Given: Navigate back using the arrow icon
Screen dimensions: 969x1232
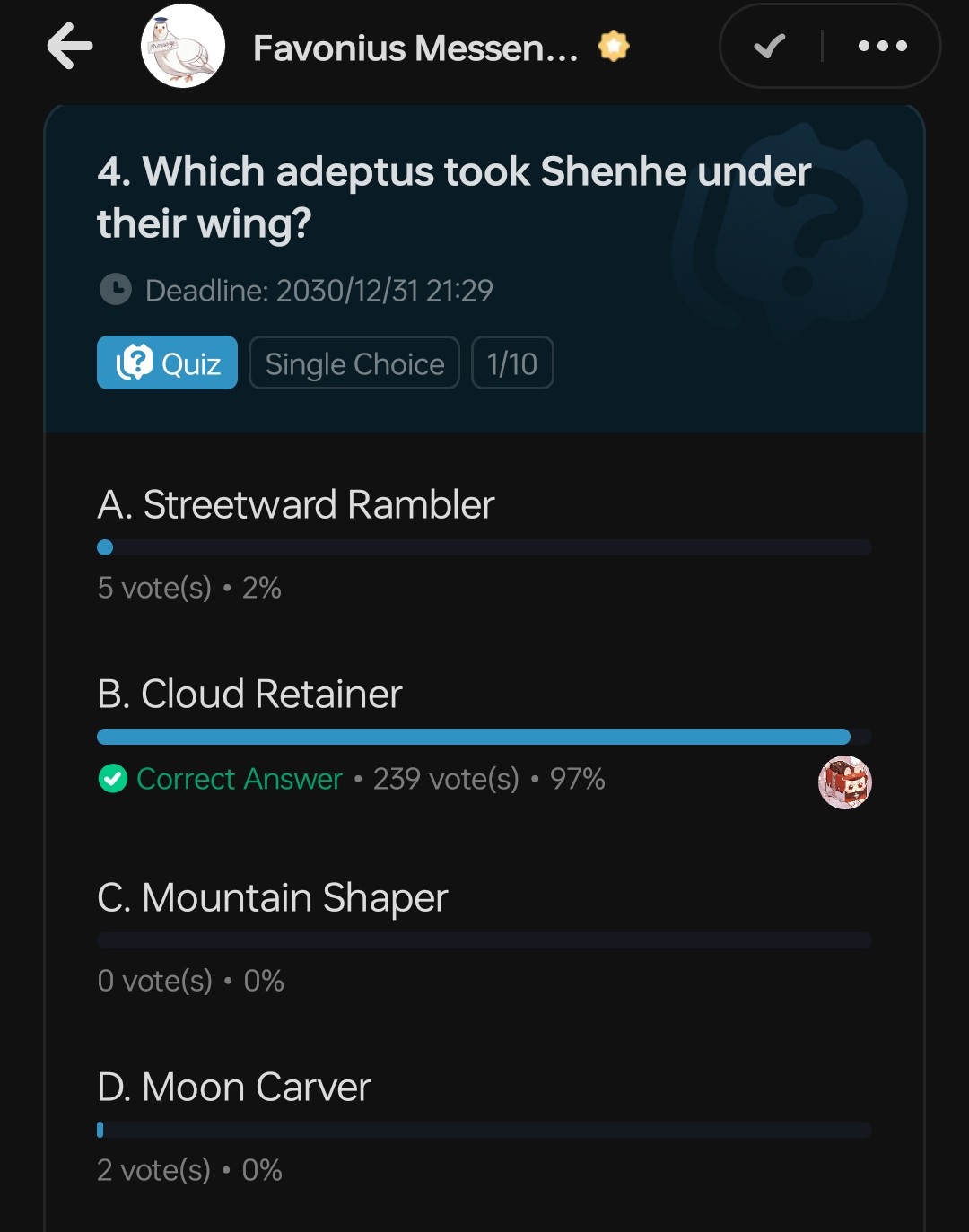Looking at the screenshot, I should point(69,47).
